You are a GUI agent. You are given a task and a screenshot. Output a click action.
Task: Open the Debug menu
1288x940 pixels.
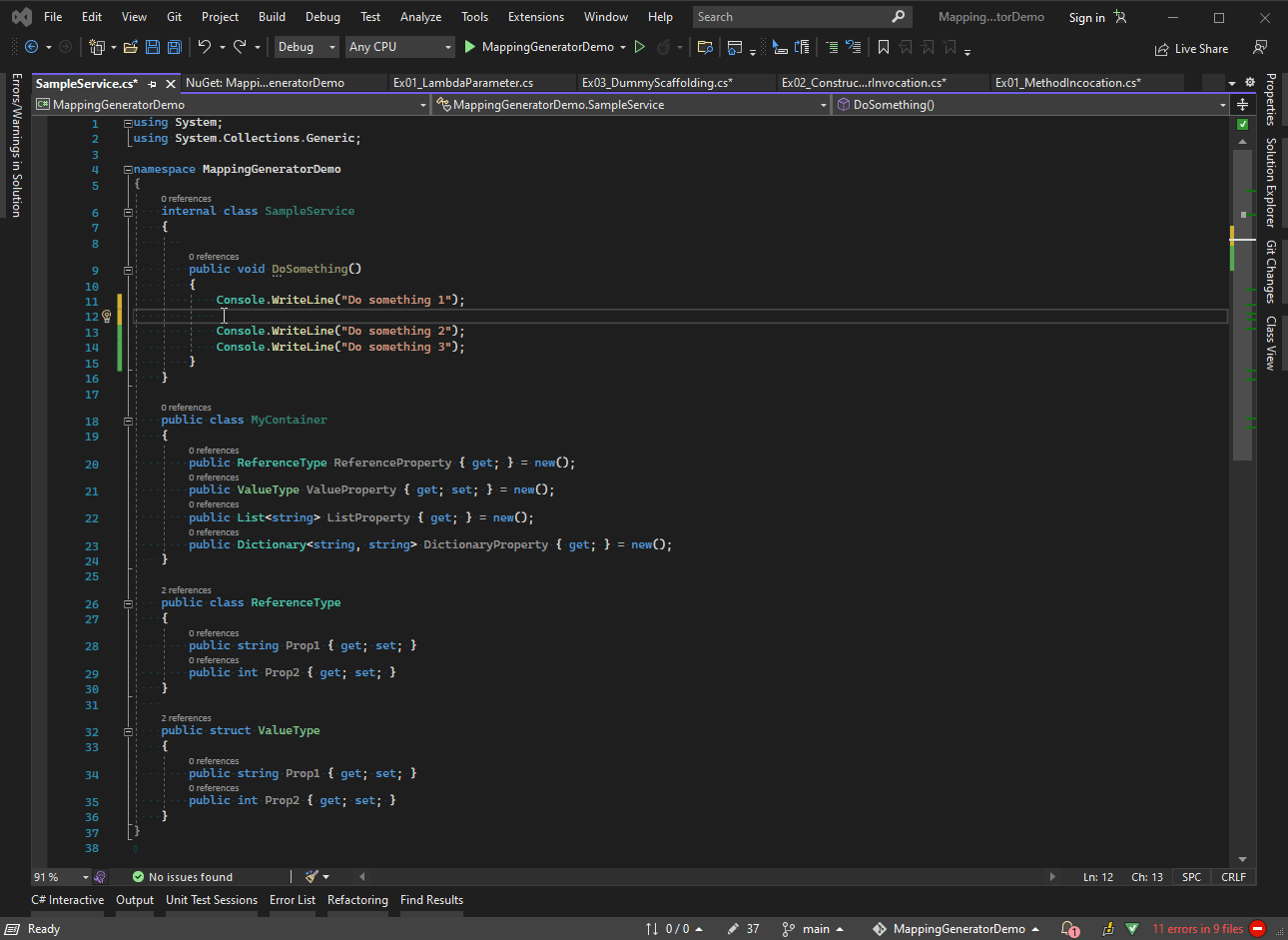tap(322, 17)
